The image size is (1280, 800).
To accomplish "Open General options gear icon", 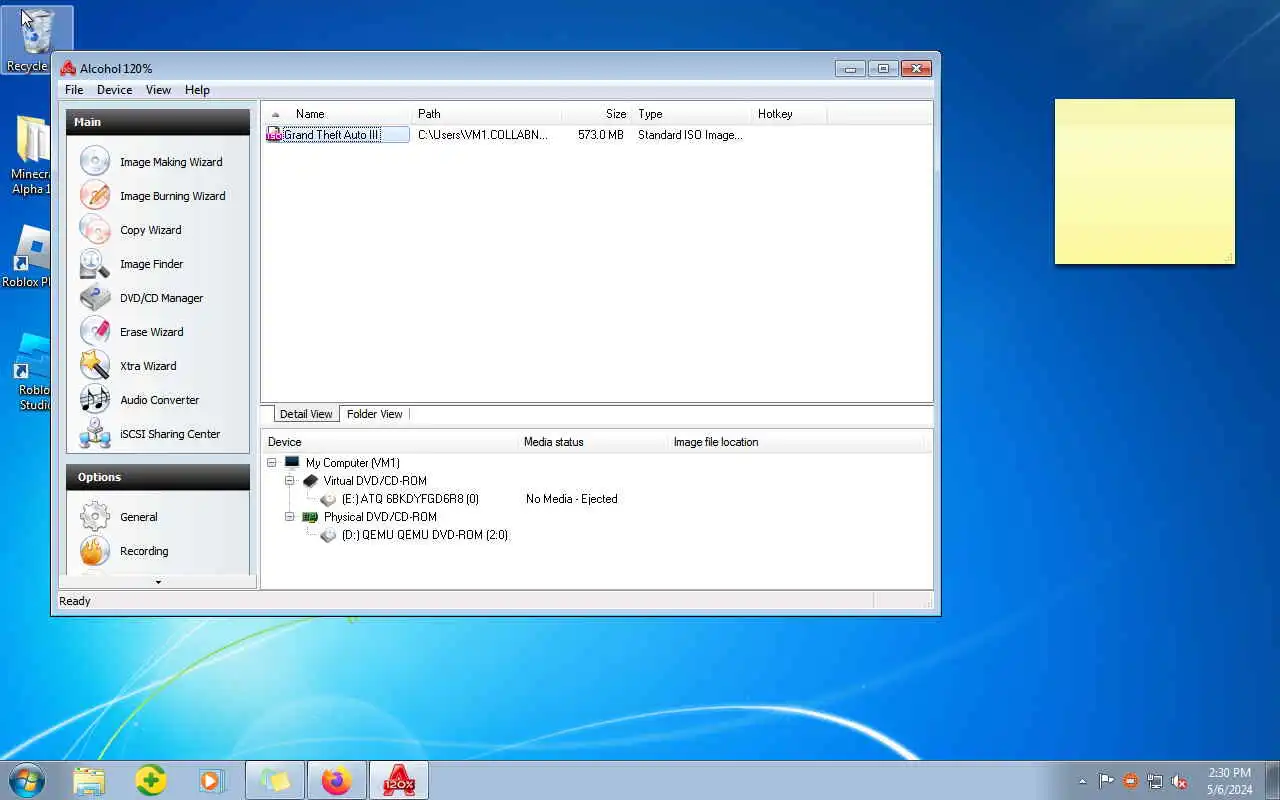I will [x=95, y=517].
